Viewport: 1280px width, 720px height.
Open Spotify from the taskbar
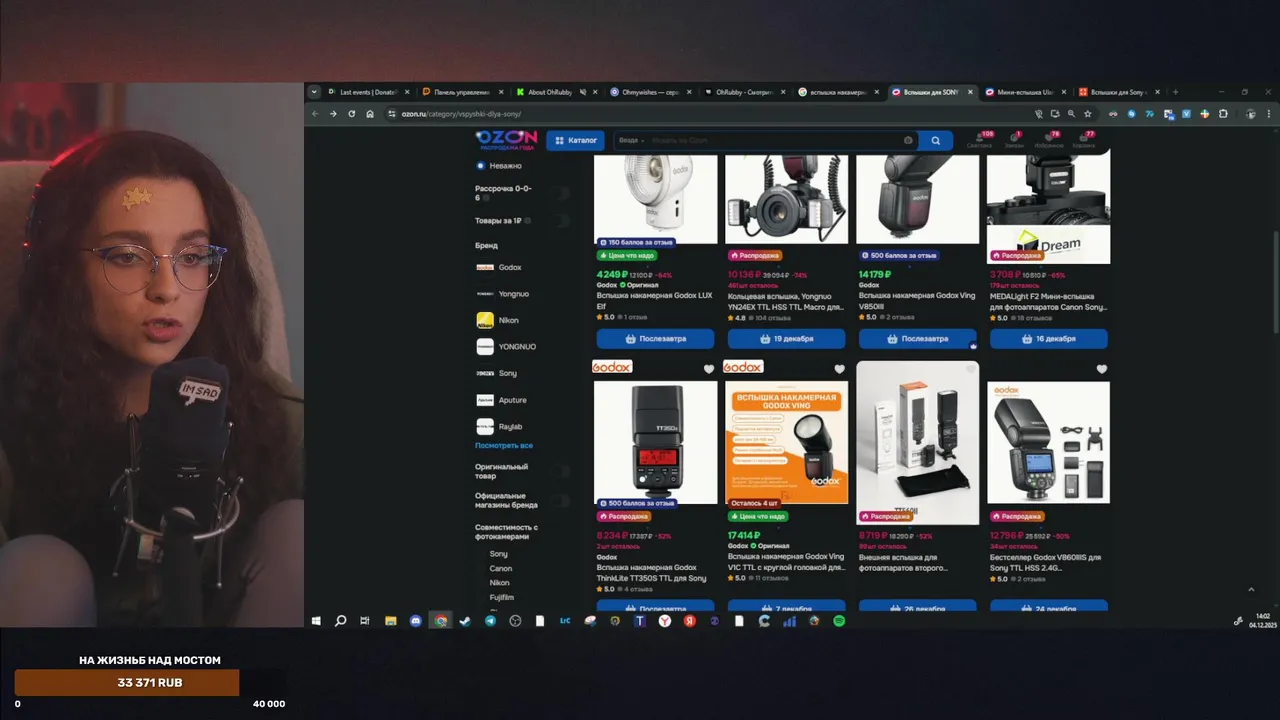point(839,621)
